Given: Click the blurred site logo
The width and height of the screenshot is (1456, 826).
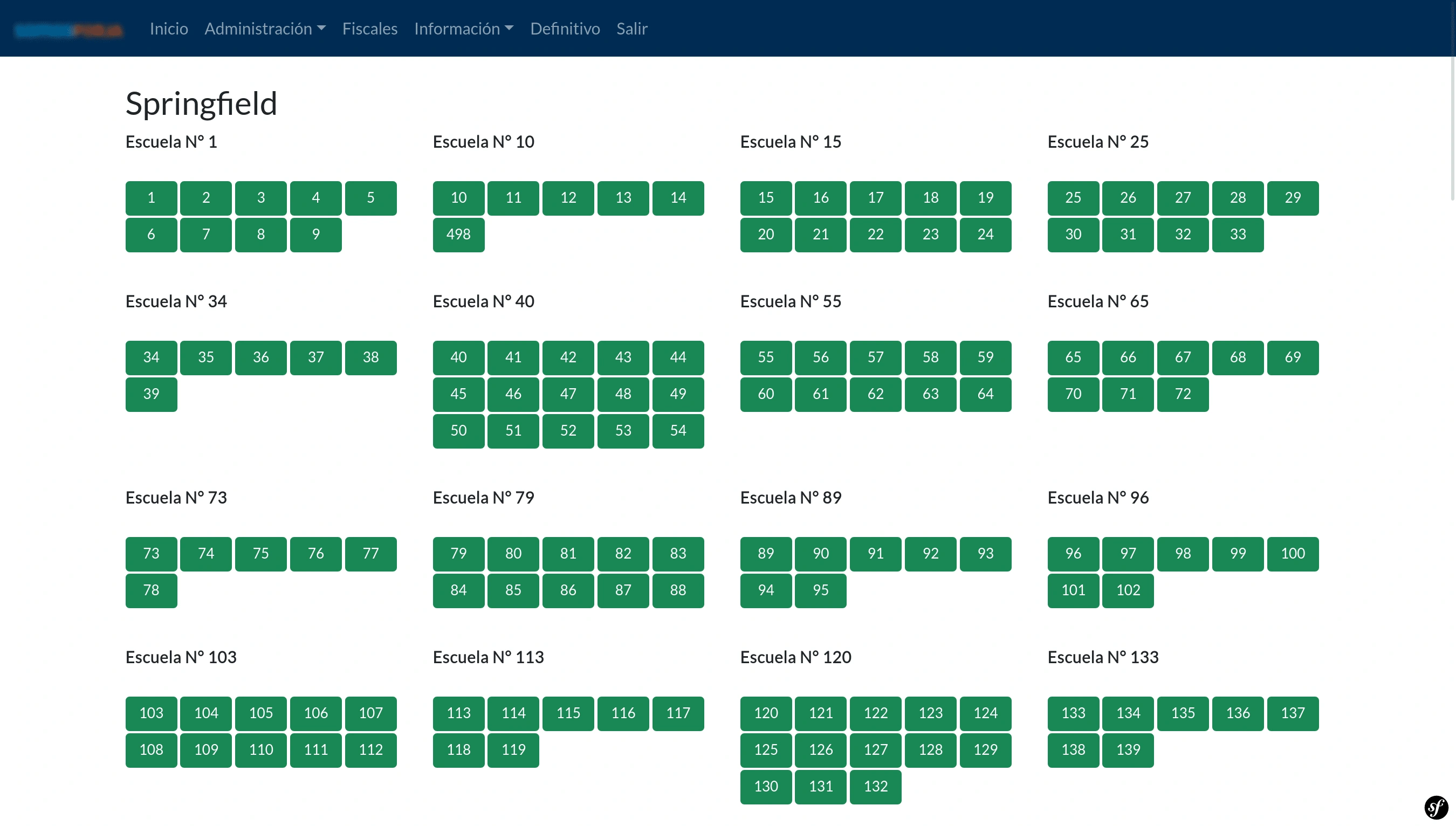Looking at the screenshot, I should click(x=68, y=30).
